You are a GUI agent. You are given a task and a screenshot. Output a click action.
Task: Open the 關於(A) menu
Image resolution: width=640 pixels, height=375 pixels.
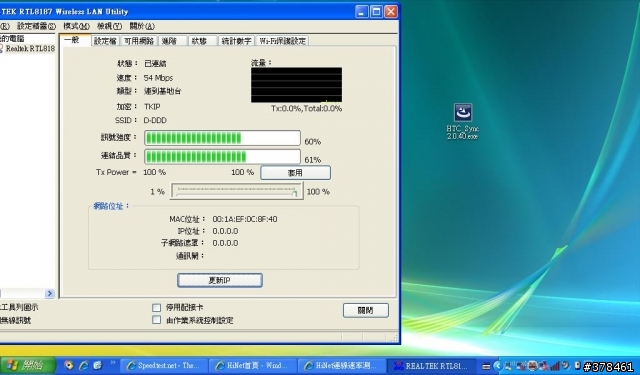click(x=142, y=27)
